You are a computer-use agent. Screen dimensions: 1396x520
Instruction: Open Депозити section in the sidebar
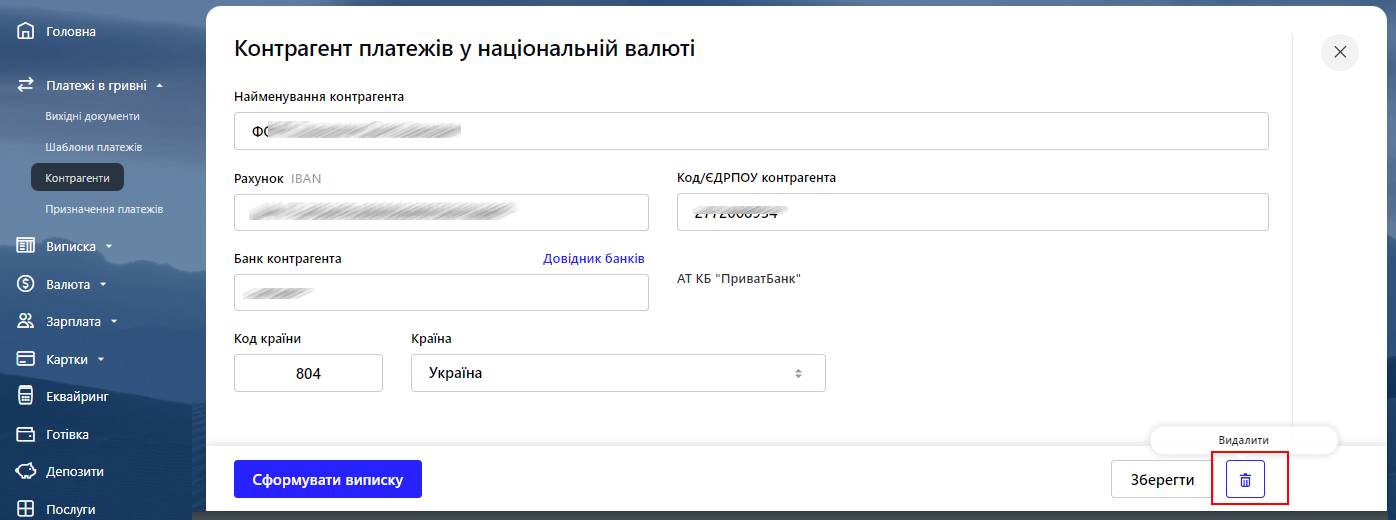pyautogui.click(x=75, y=471)
